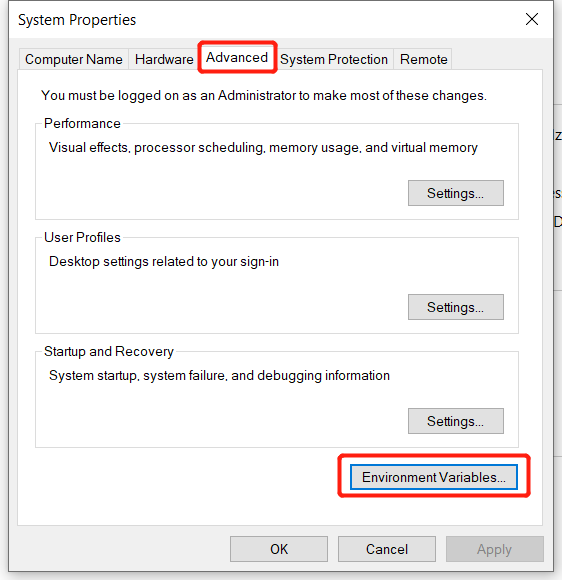Viewport: 562px width, 580px height.
Task: Click the System Properties title bar text
Action: 77,20
